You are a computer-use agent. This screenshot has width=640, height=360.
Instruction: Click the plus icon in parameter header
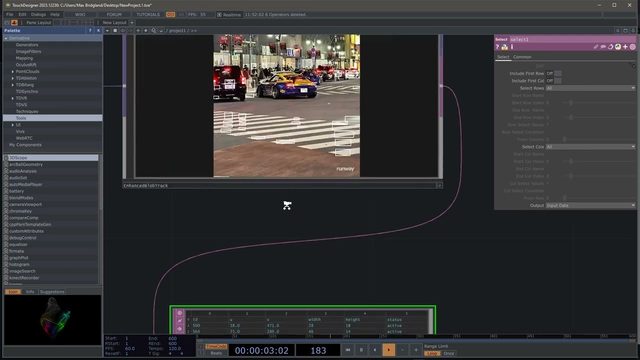(x=625, y=47)
